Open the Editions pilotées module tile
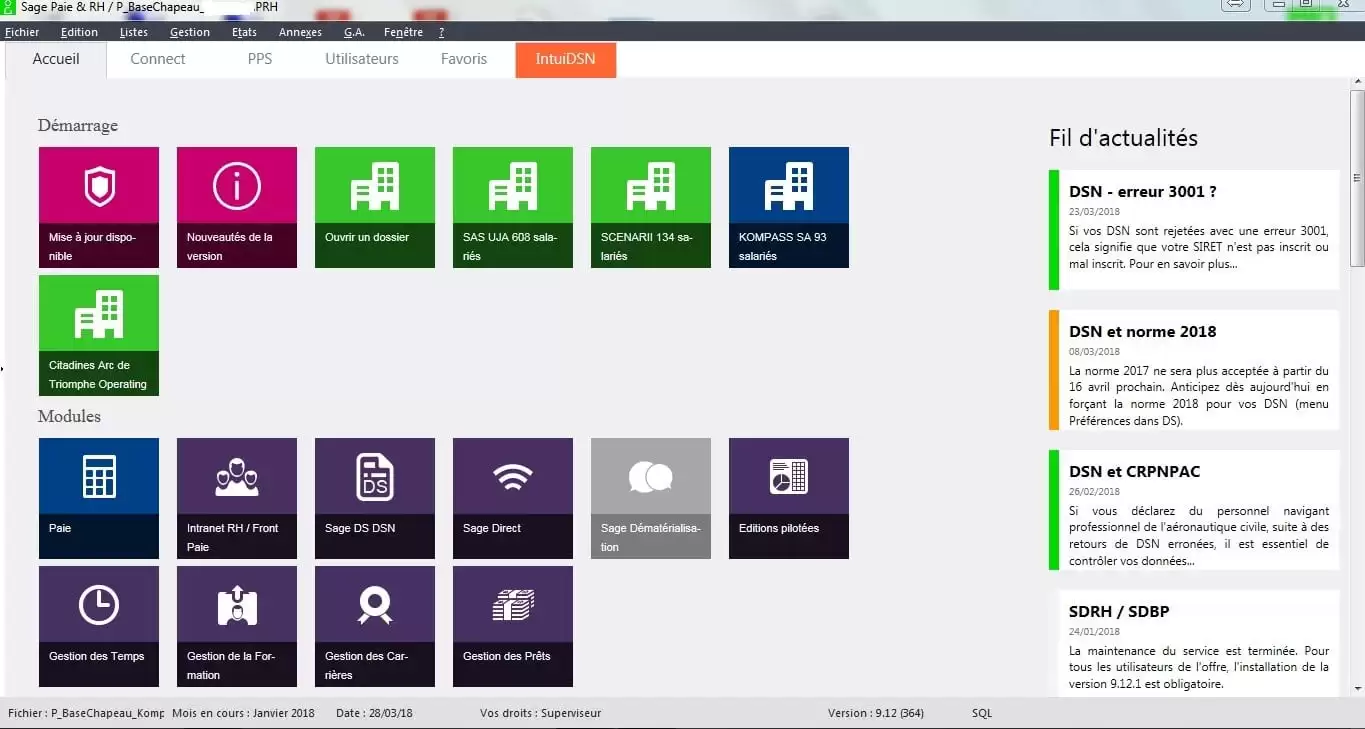Viewport: 1365px width, 729px height. pos(788,497)
